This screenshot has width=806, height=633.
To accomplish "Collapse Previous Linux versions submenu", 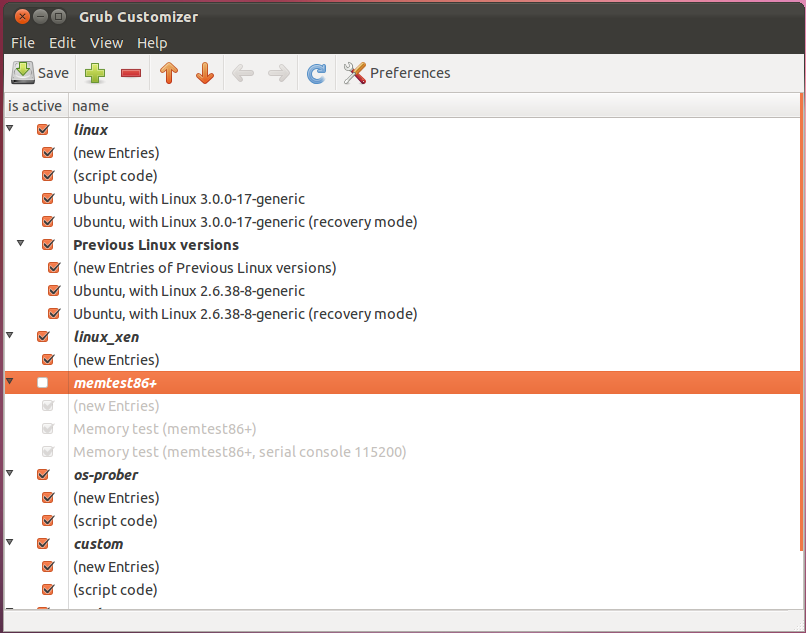I will pyautogui.click(x=21, y=243).
